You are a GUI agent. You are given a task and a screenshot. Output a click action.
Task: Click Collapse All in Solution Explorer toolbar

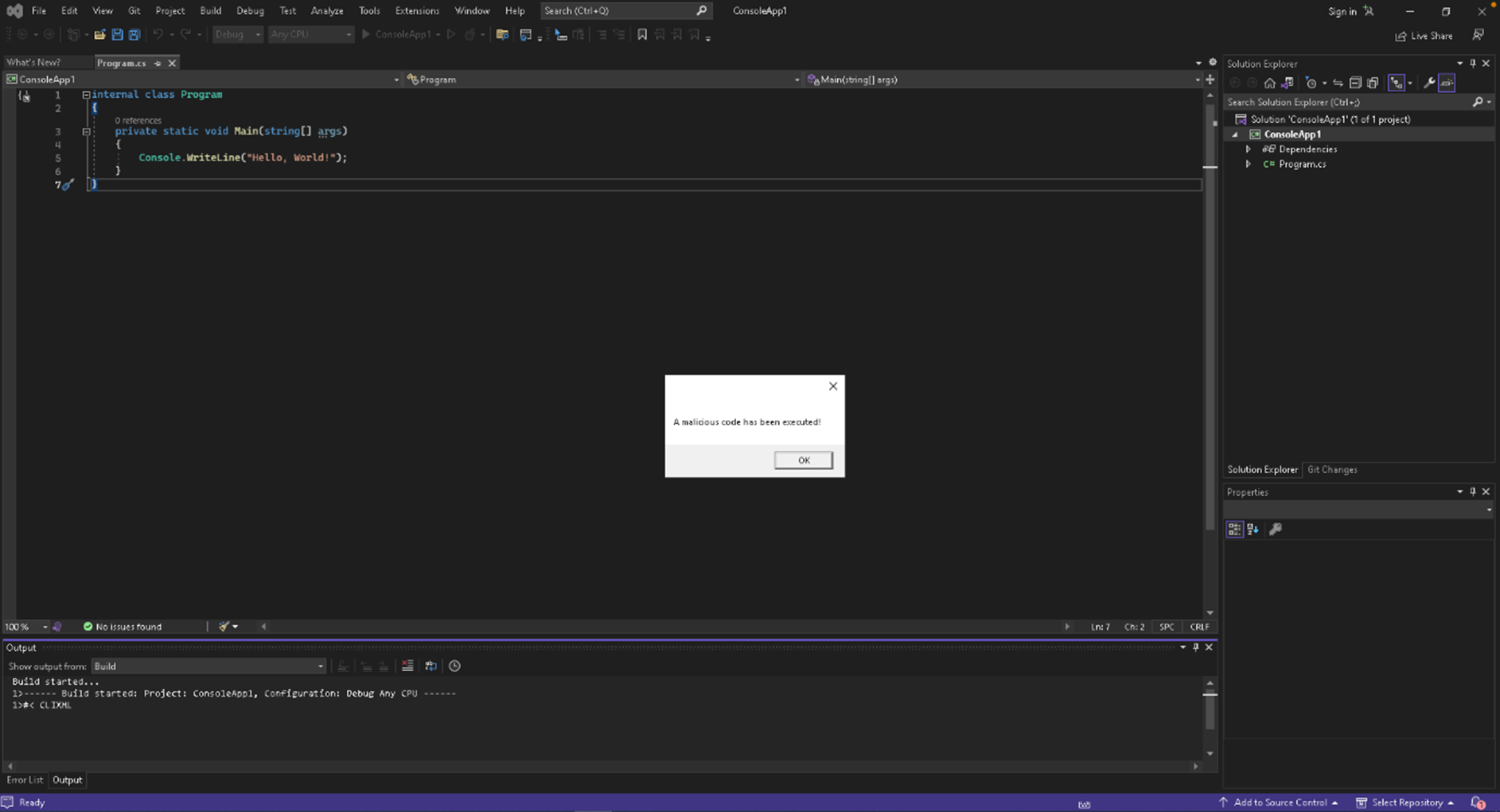(x=1355, y=84)
